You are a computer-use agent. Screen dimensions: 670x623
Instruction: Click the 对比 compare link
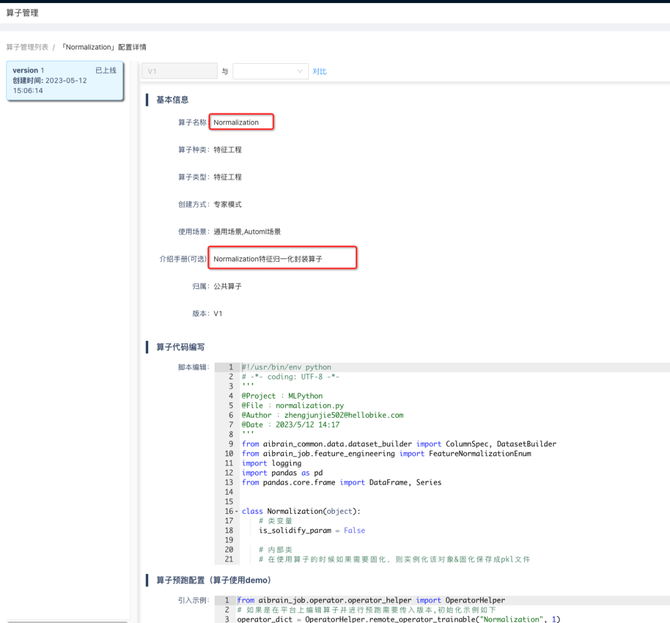click(x=319, y=71)
